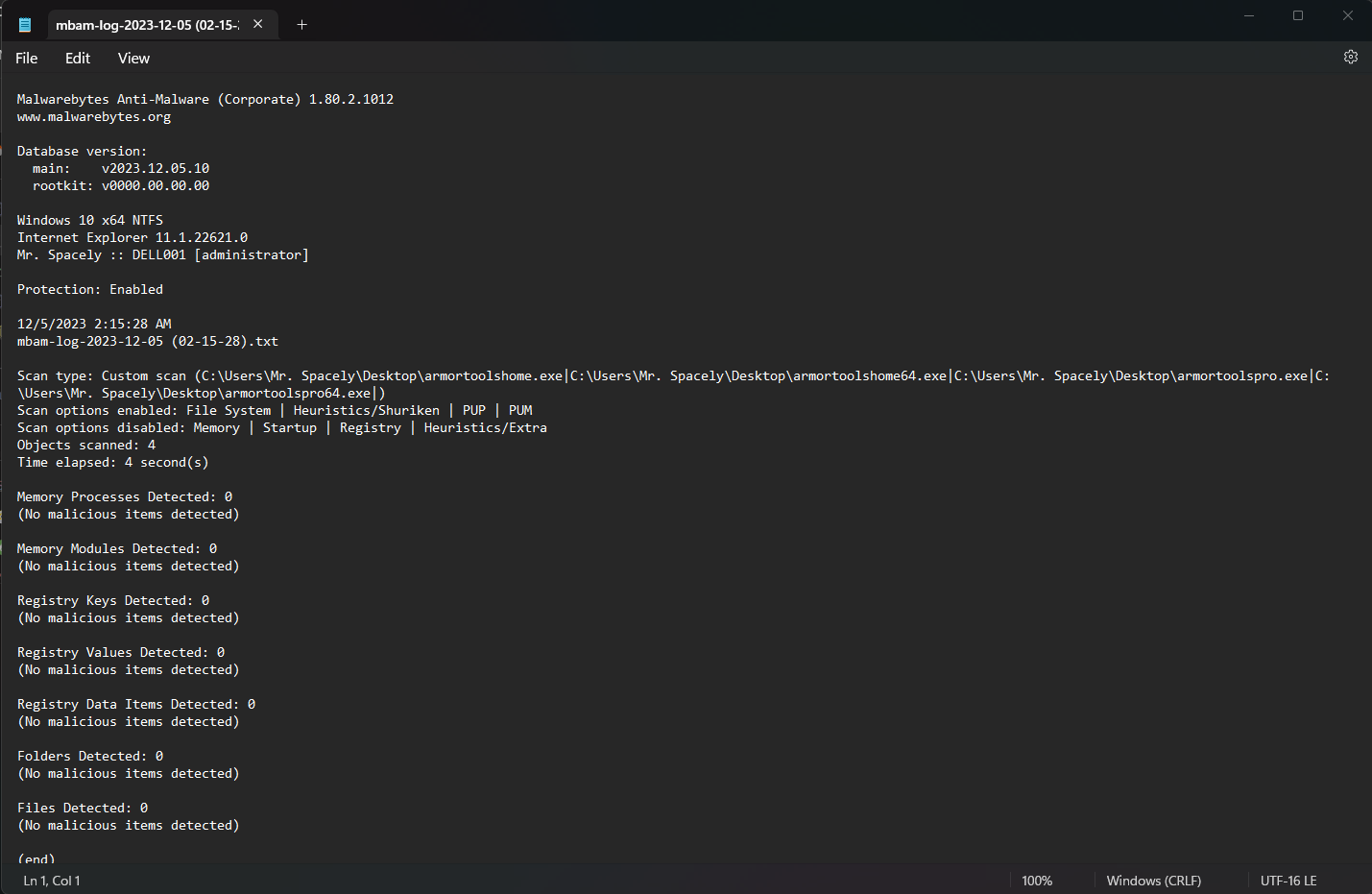This screenshot has height=894, width=1372.
Task: Click the 'Objects scanned: 4' line
Action: pyautogui.click(x=86, y=446)
